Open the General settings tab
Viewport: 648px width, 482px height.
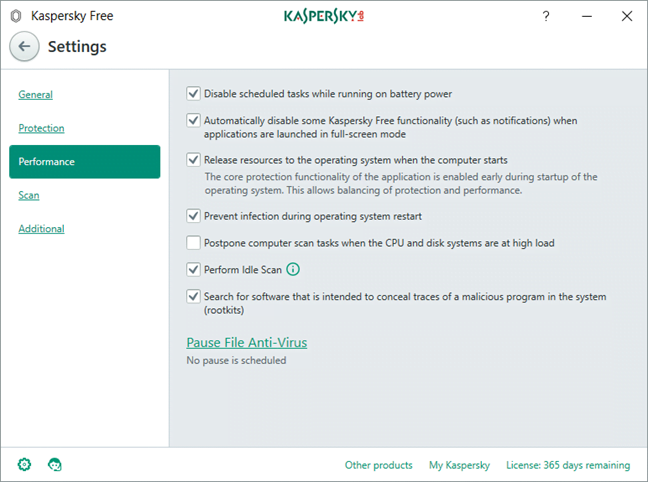(x=36, y=95)
